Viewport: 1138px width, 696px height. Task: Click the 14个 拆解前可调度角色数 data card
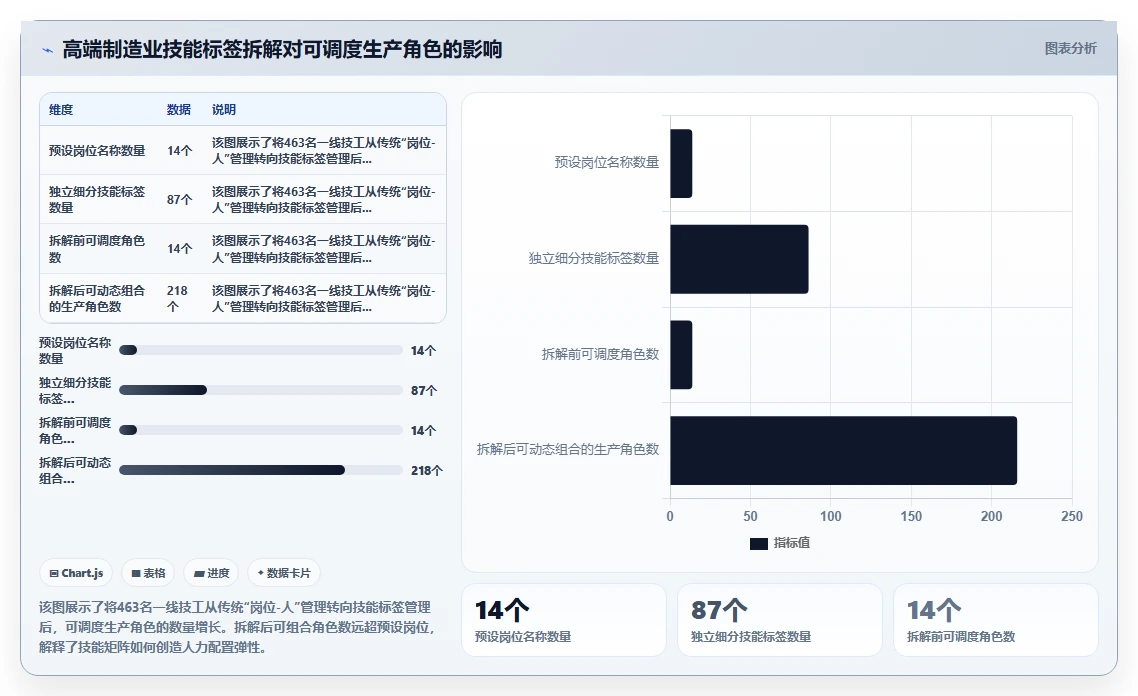coord(996,621)
